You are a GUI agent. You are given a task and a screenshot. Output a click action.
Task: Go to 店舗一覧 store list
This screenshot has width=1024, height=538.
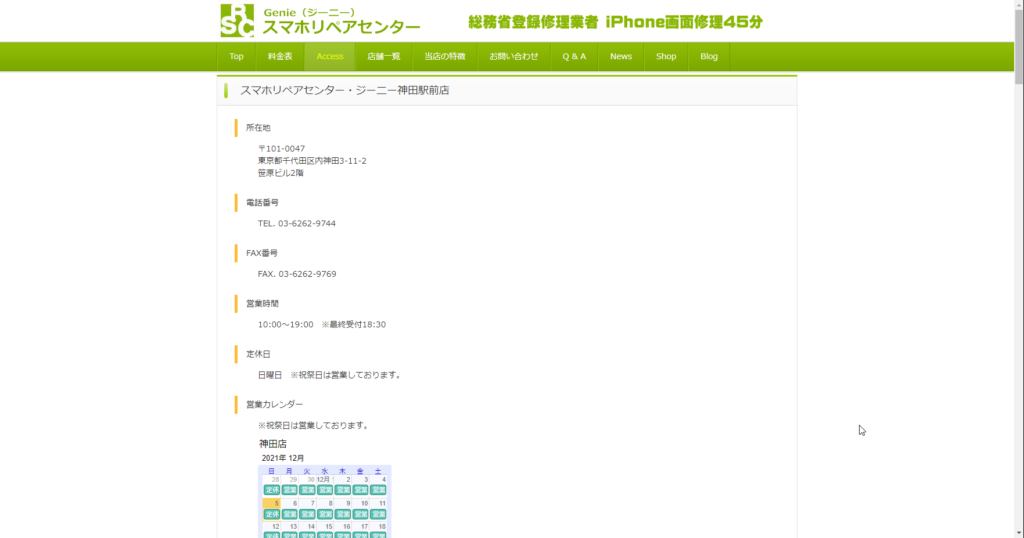click(x=383, y=56)
